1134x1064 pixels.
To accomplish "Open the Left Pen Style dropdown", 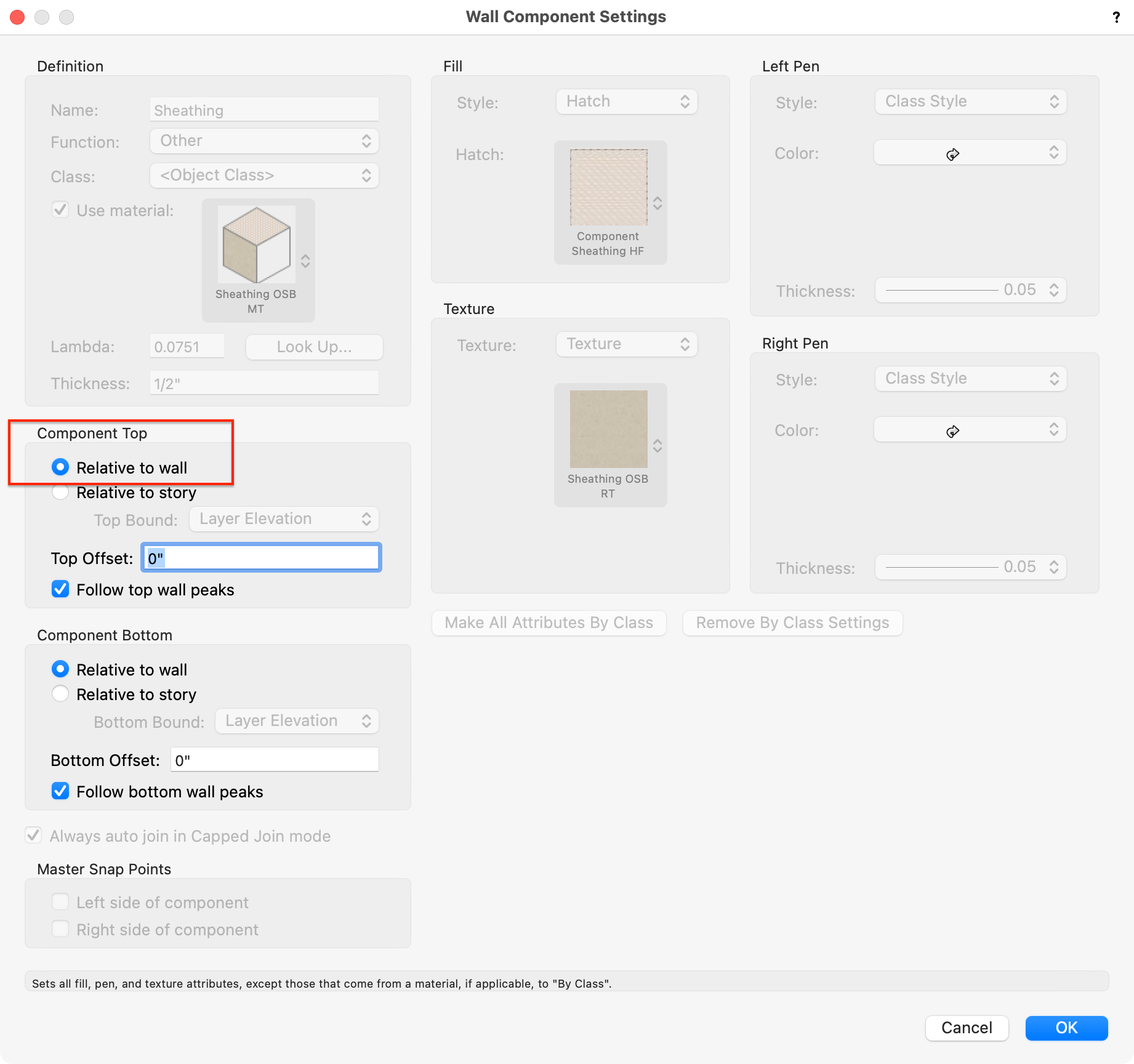I will [x=970, y=102].
